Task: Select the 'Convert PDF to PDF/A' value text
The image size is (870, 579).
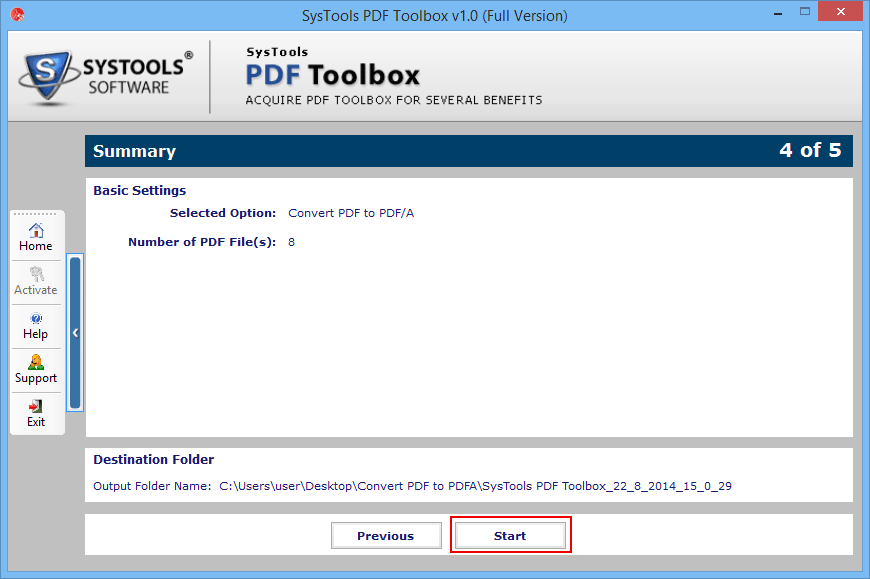Action: (x=351, y=213)
